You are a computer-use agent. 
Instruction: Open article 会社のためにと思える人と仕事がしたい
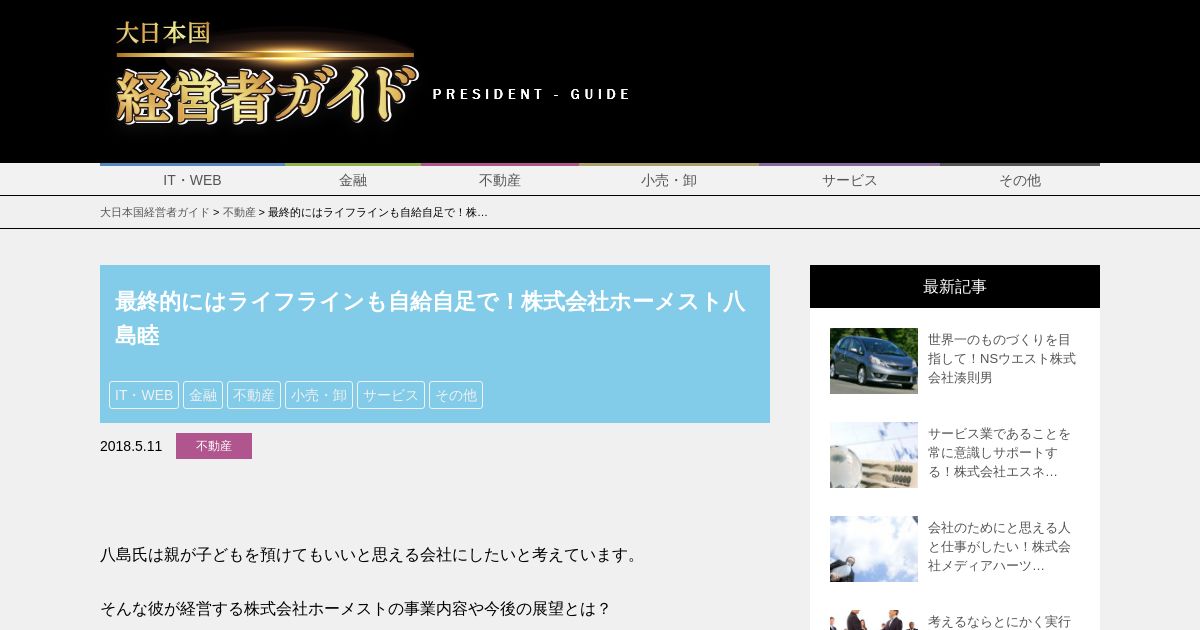[1000, 547]
